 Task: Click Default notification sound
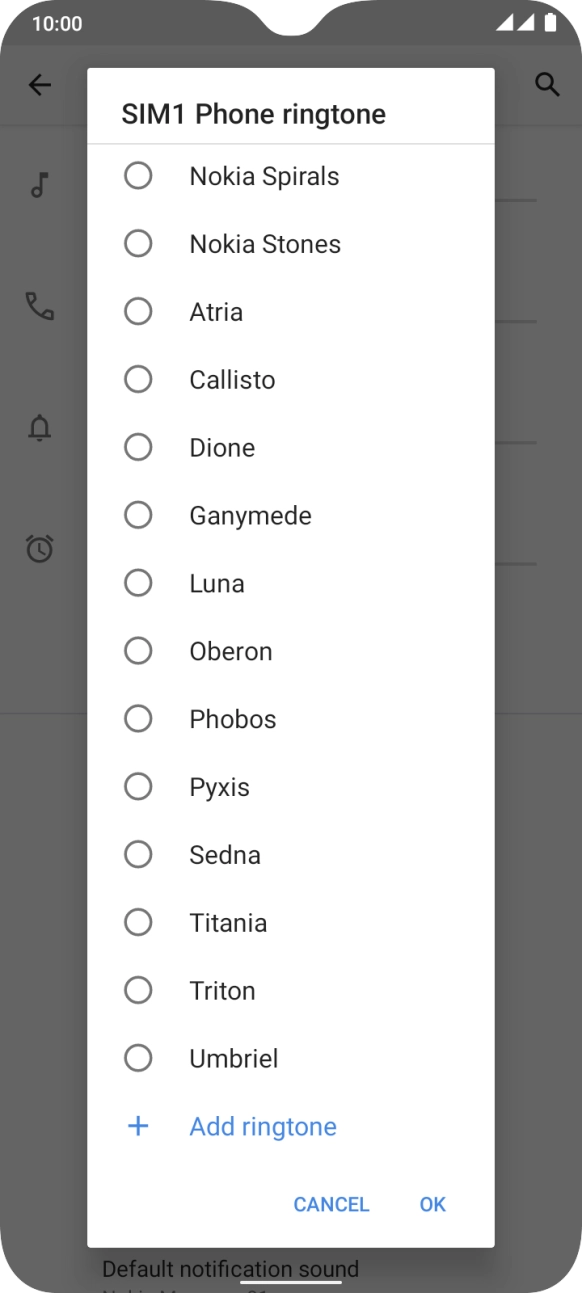tap(229, 1269)
